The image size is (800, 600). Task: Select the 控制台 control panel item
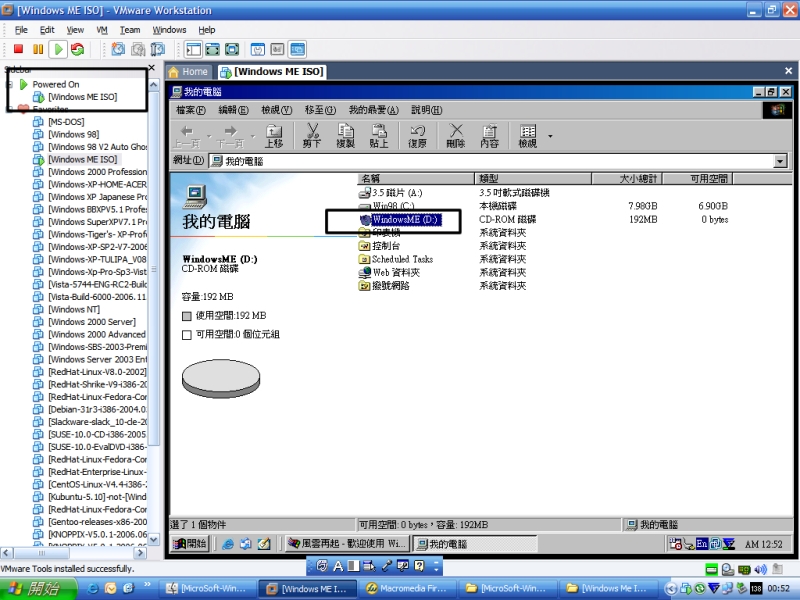(380, 246)
